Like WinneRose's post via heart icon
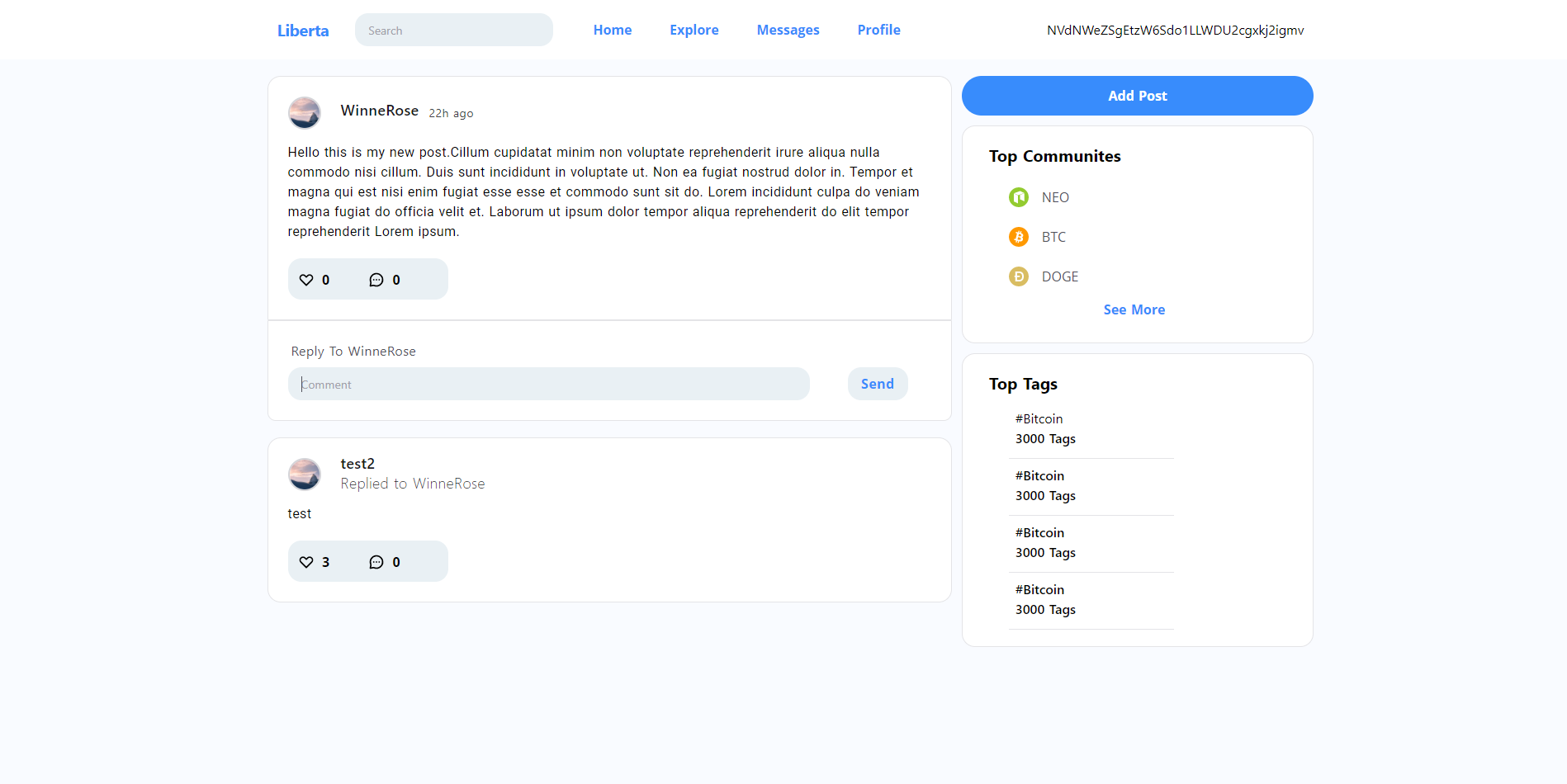This screenshot has height=784, width=1567. coord(306,280)
